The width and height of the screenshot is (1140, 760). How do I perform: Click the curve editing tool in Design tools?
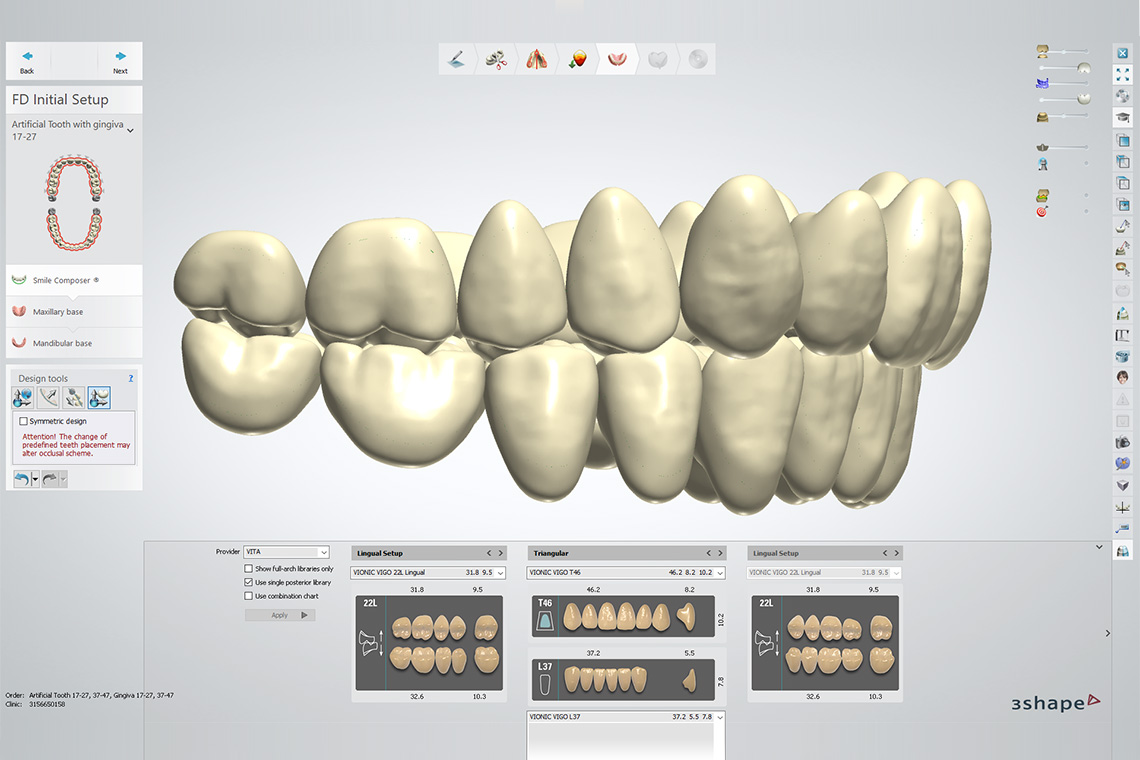coord(47,397)
